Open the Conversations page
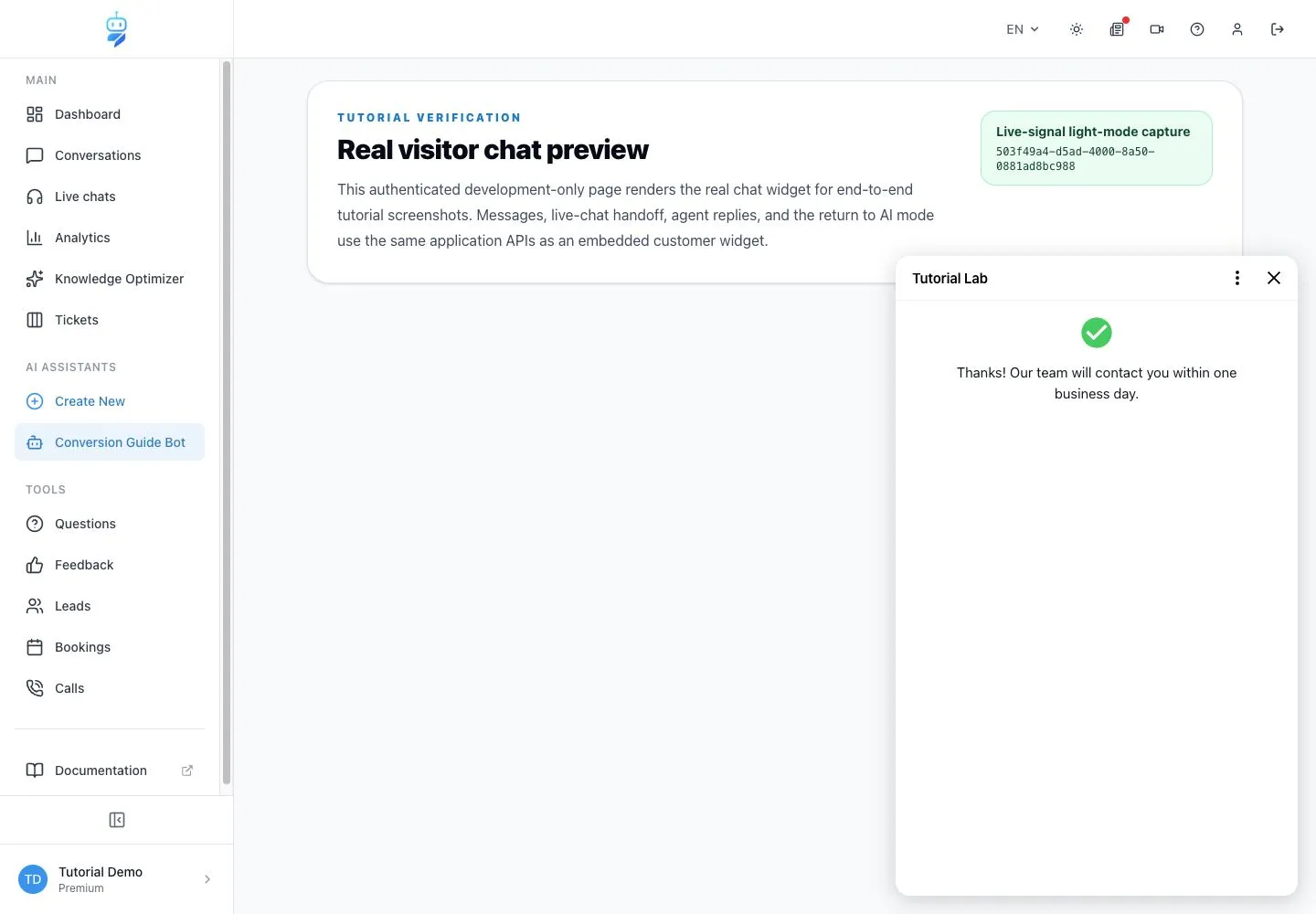 coord(110,155)
